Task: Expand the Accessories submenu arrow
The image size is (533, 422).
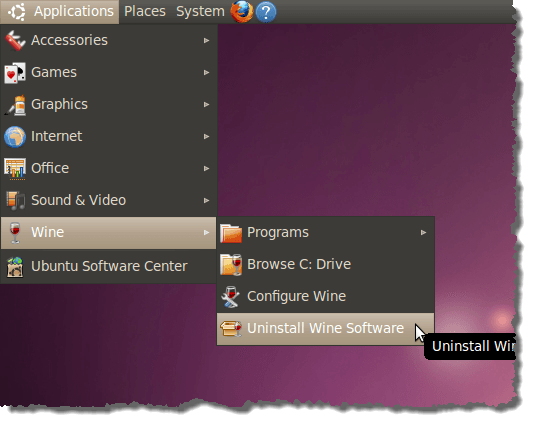Action: pos(206,40)
